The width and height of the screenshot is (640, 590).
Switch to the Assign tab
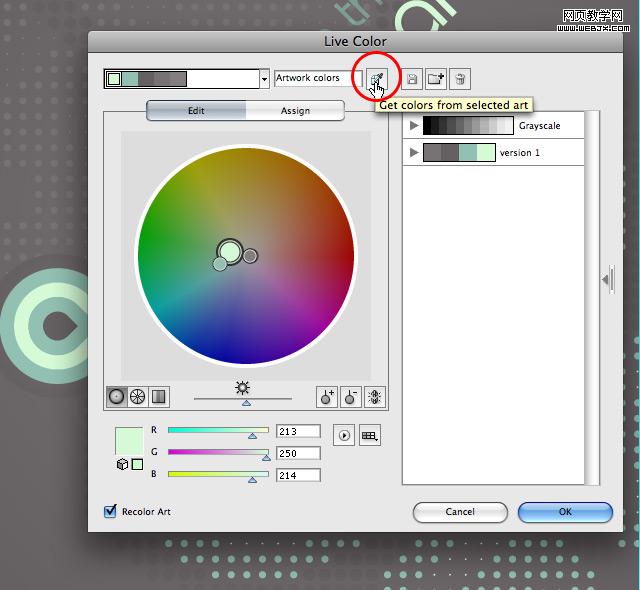pos(295,111)
